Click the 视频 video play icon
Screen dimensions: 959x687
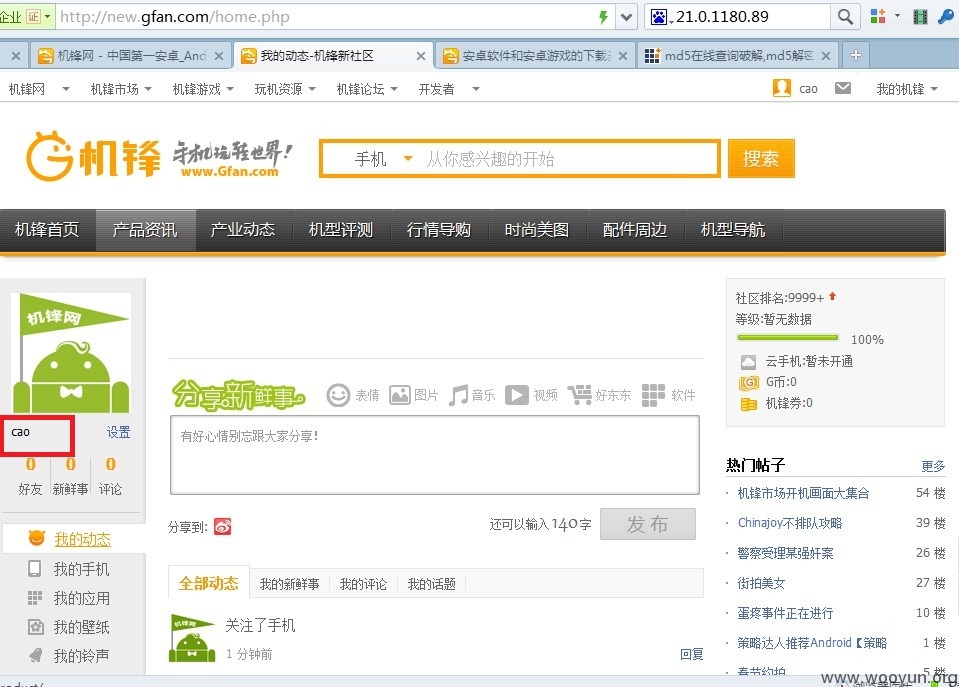(517, 395)
